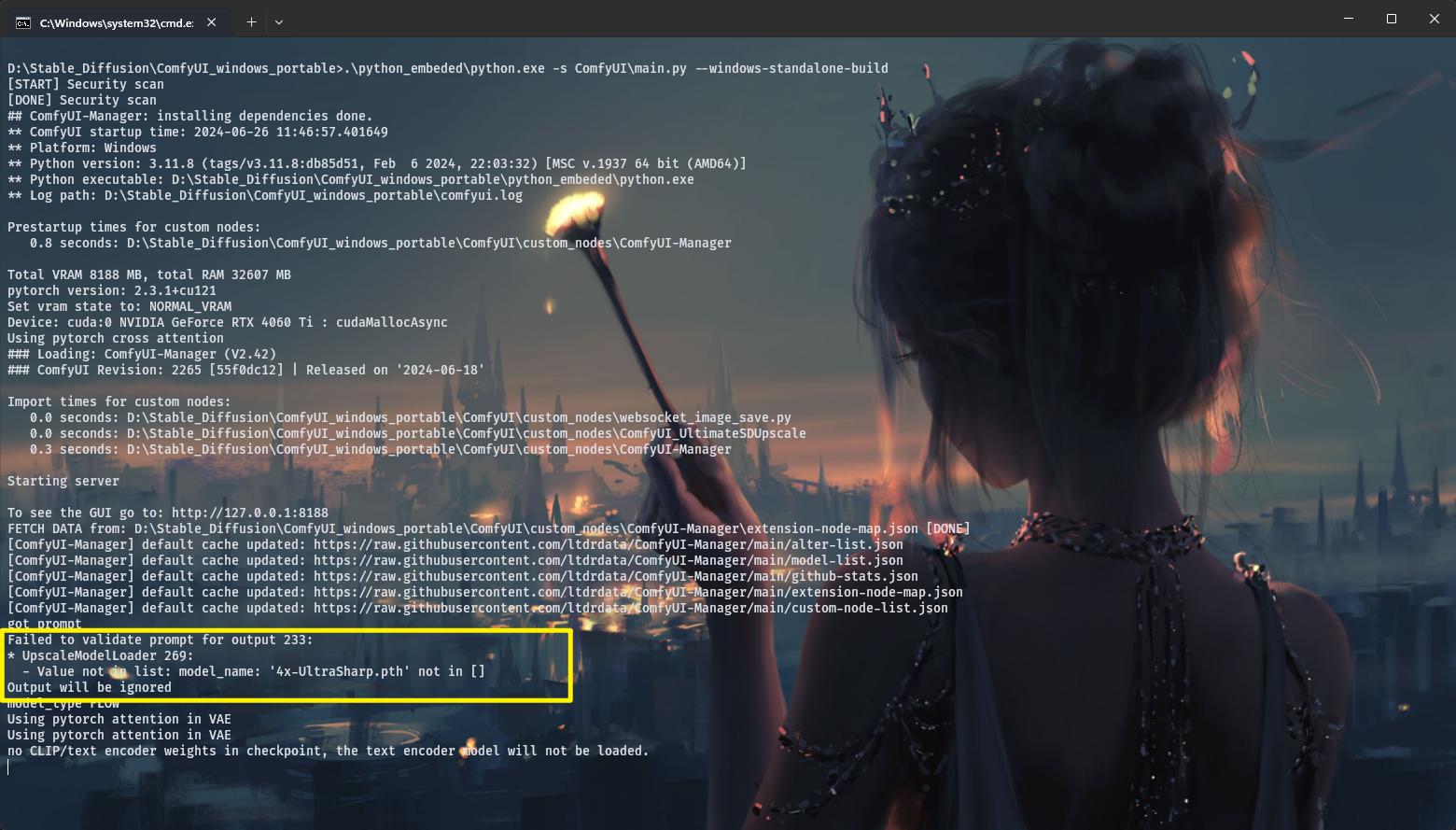Click 'Using pytorch cross attention' line
The image size is (1456, 830).
click(116, 338)
